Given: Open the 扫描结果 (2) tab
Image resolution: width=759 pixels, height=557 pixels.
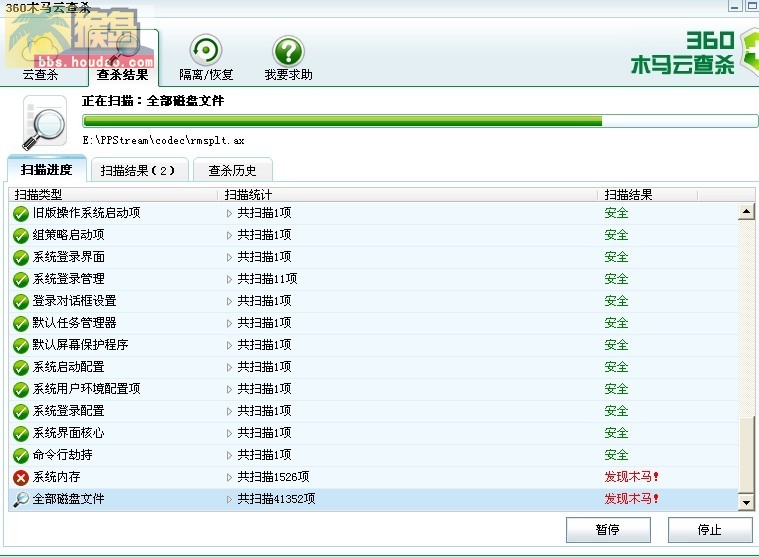Looking at the screenshot, I should [x=138, y=170].
